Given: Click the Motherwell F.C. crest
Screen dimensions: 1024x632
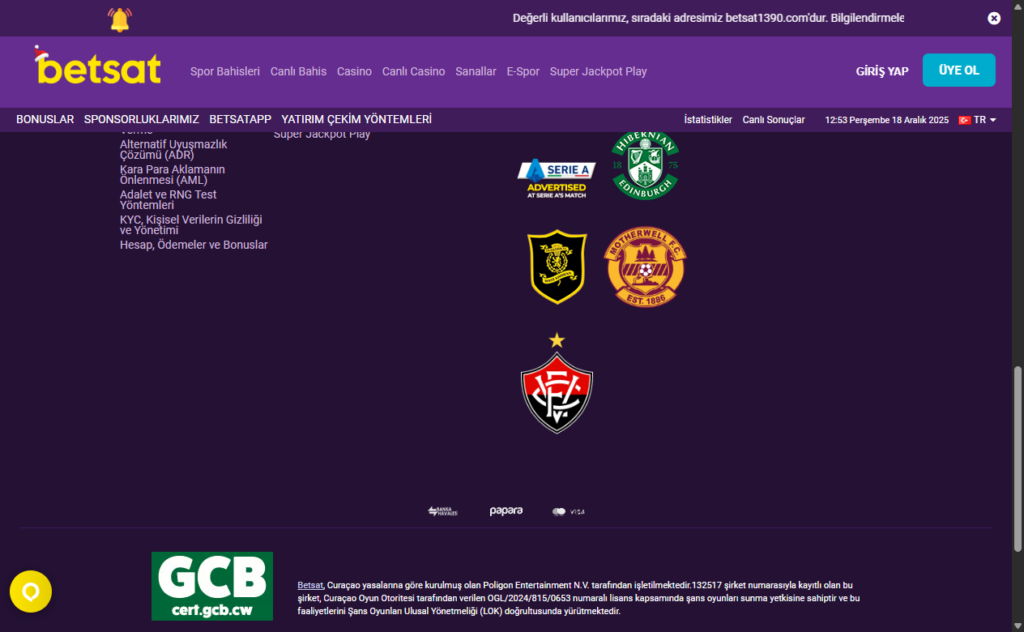Looking at the screenshot, I should tap(645, 267).
